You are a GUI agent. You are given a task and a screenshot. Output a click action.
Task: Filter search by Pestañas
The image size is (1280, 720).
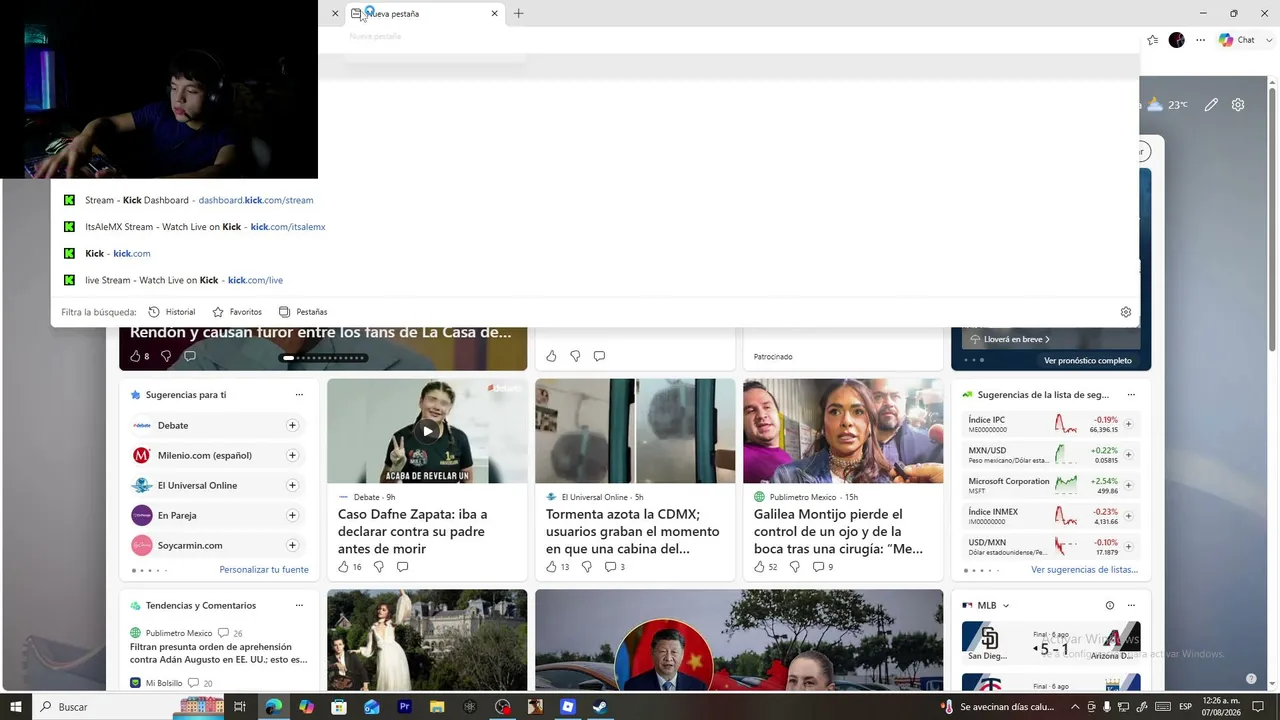[x=303, y=312]
